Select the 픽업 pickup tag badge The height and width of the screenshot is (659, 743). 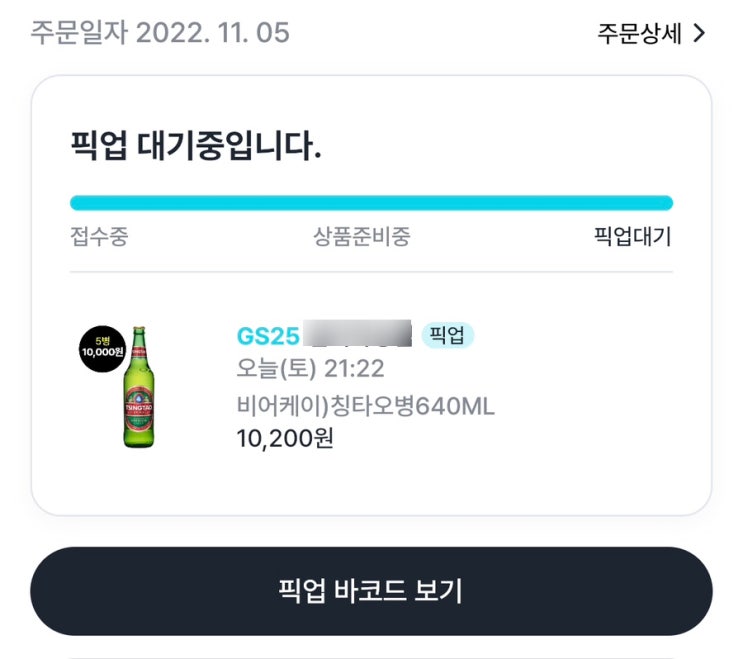tap(448, 335)
